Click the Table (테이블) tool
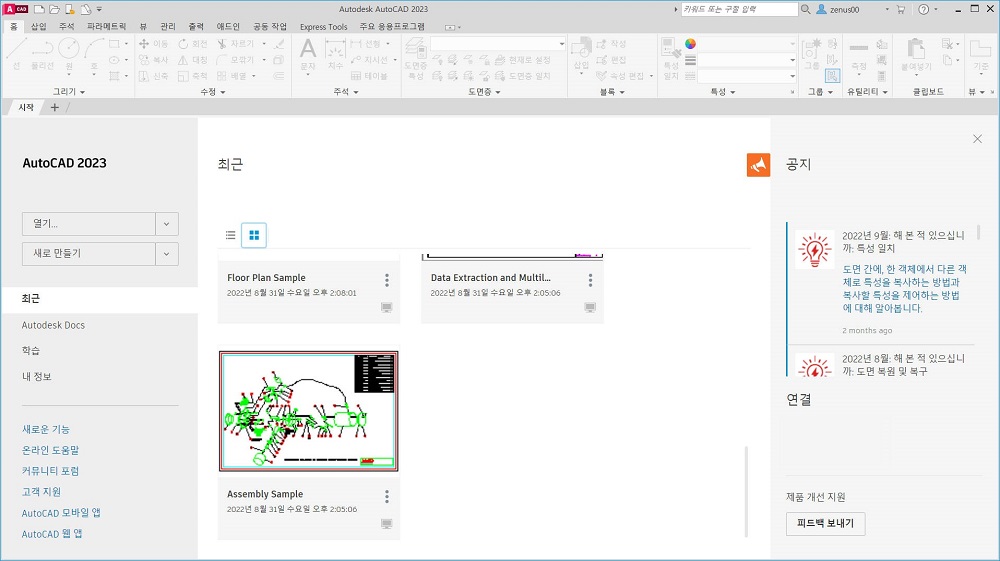Screen dimensions: 1000x561 click(x=369, y=75)
